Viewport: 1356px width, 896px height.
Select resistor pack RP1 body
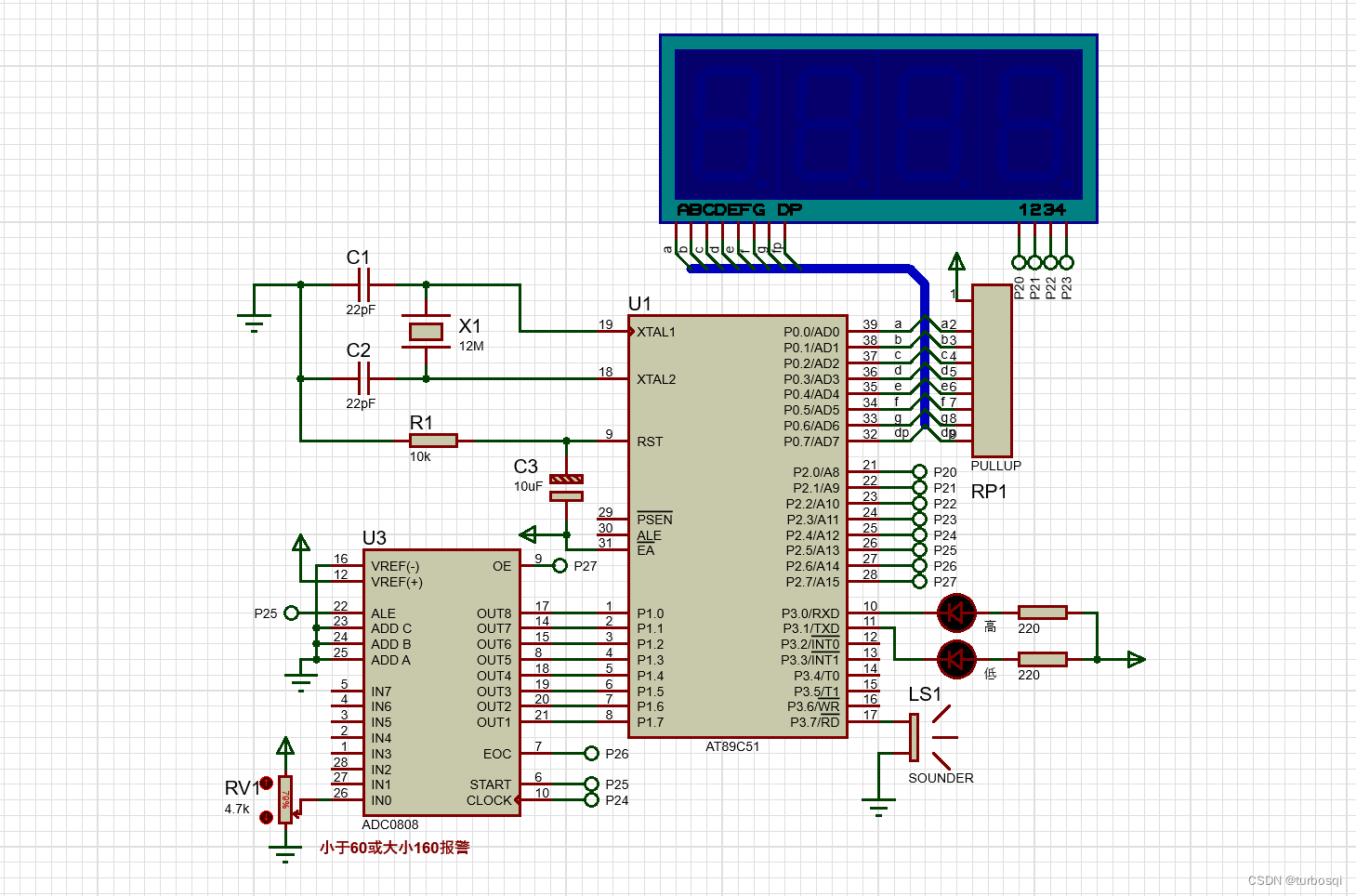[x=992, y=370]
